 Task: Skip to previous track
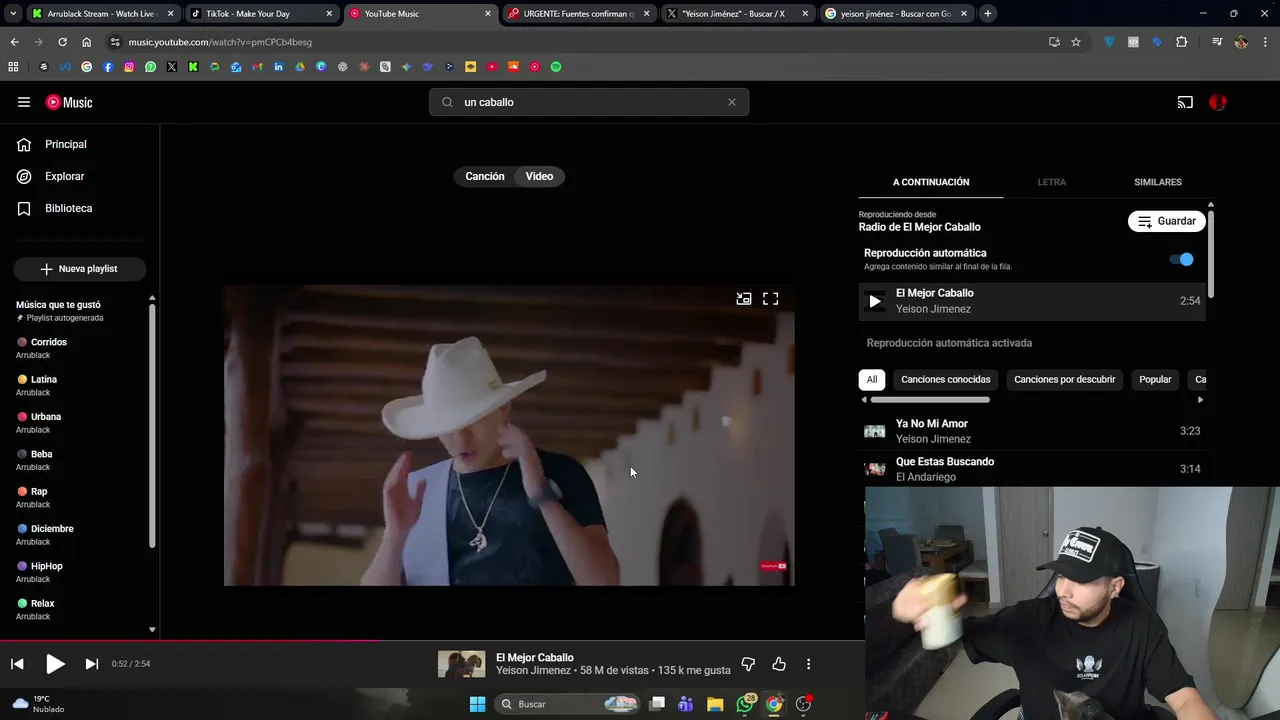pos(17,664)
